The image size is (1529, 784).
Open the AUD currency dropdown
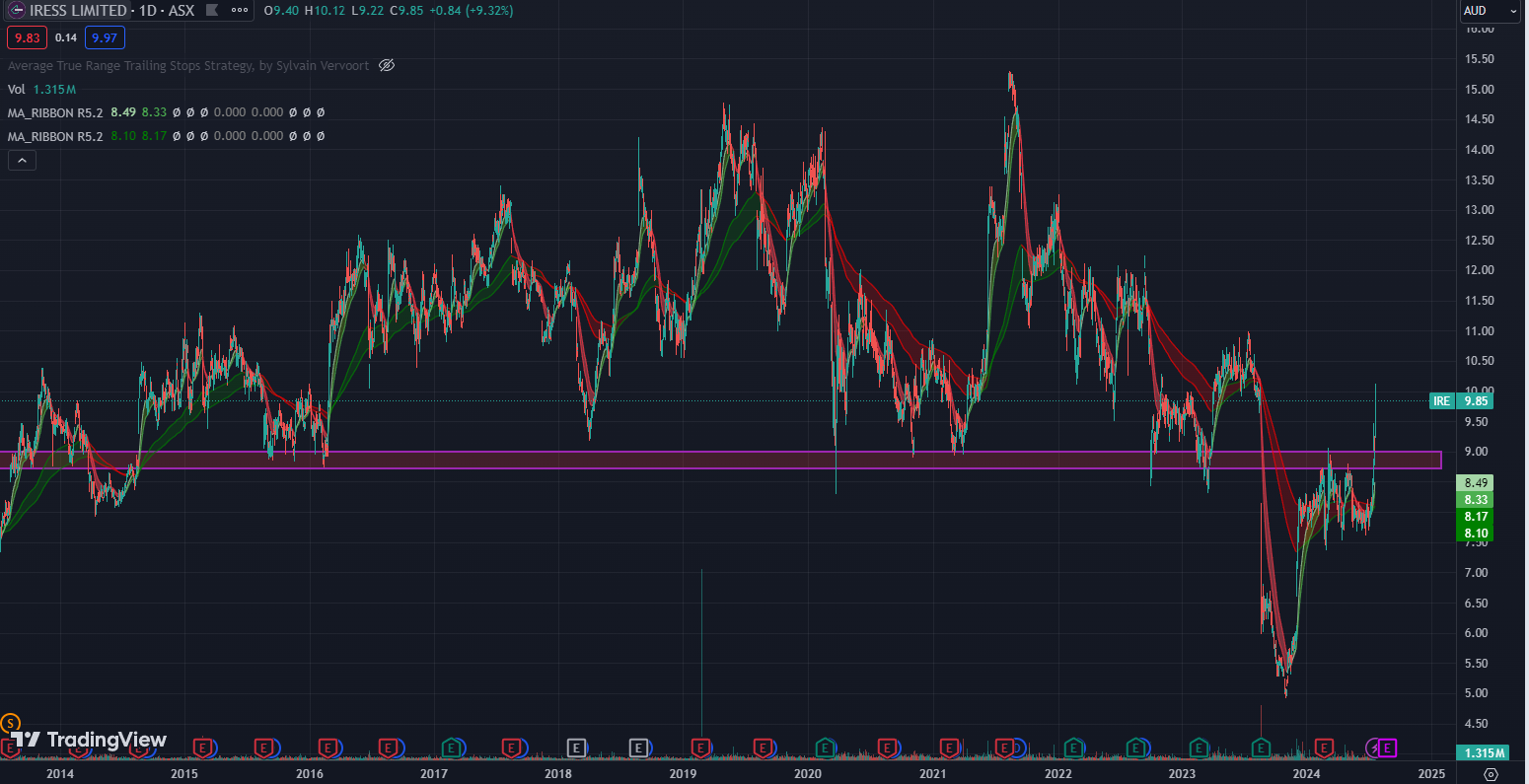coord(1490,11)
